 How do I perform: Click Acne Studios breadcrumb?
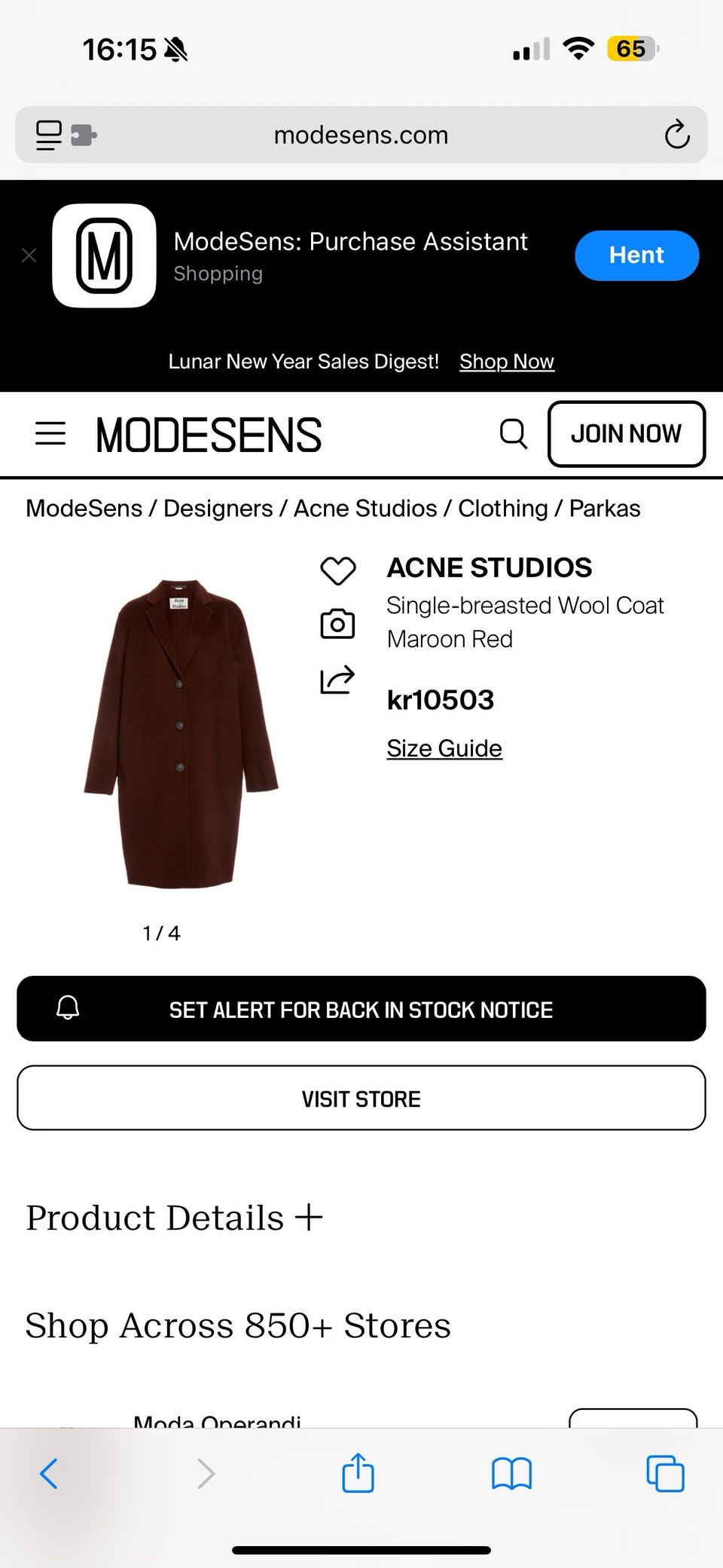(365, 509)
